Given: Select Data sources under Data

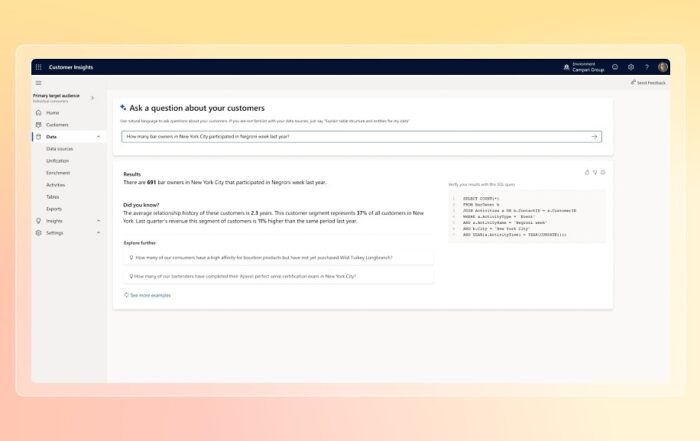Looking at the screenshot, I should [x=59, y=149].
